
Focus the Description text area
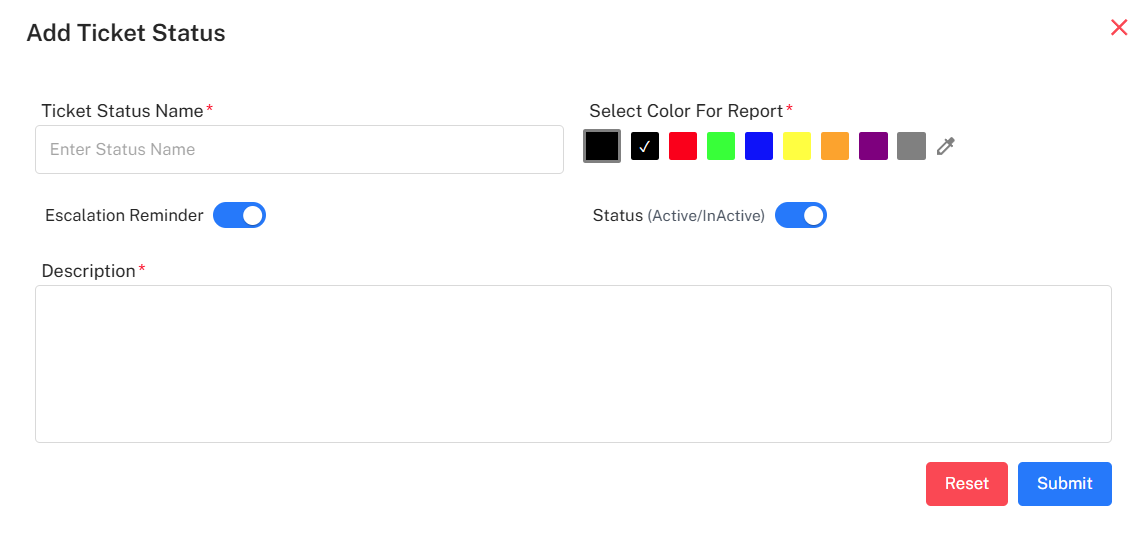(x=573, y=364)
